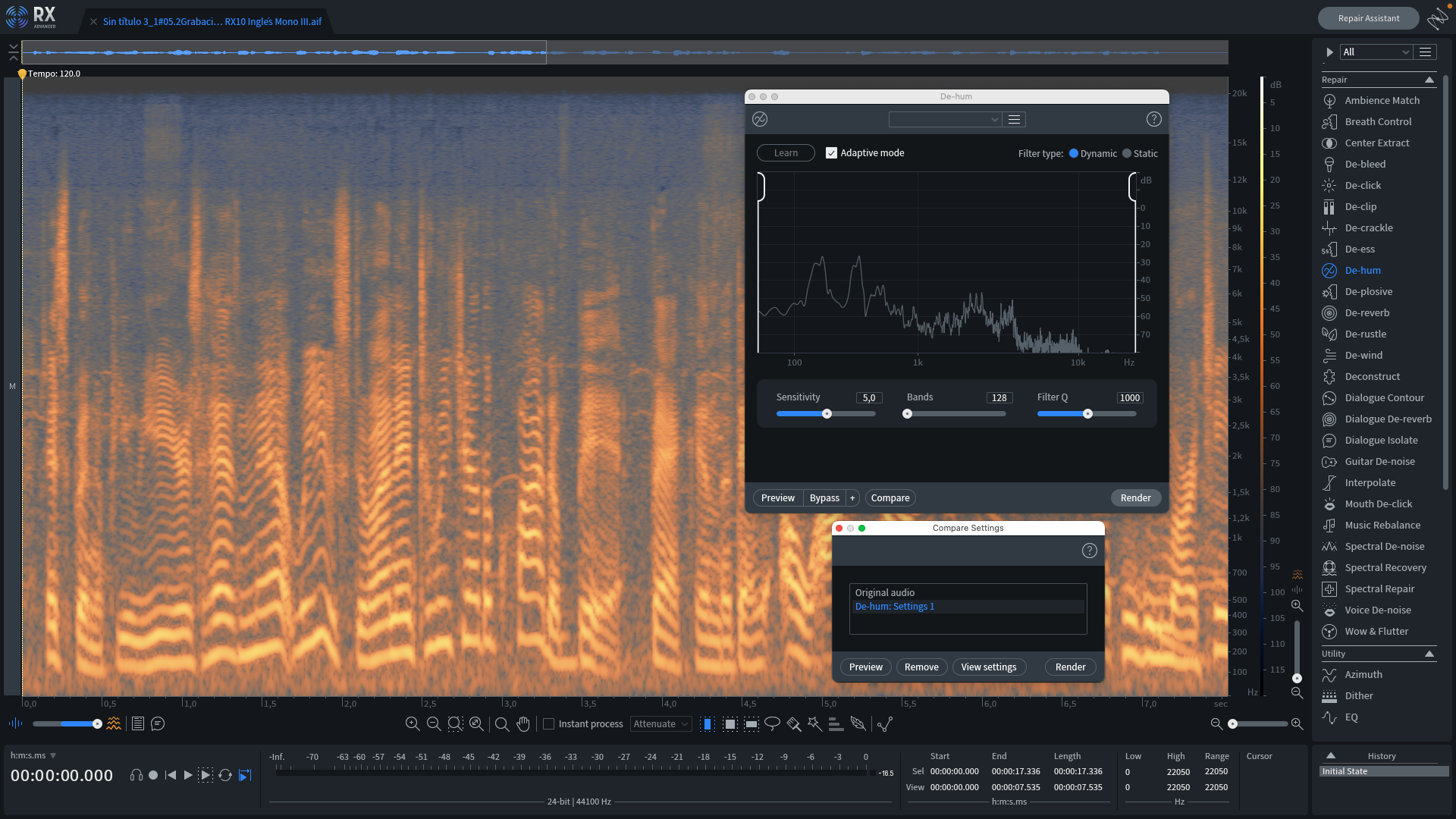
Task: Enable Instant process
Action: click(x=548, y=724)
